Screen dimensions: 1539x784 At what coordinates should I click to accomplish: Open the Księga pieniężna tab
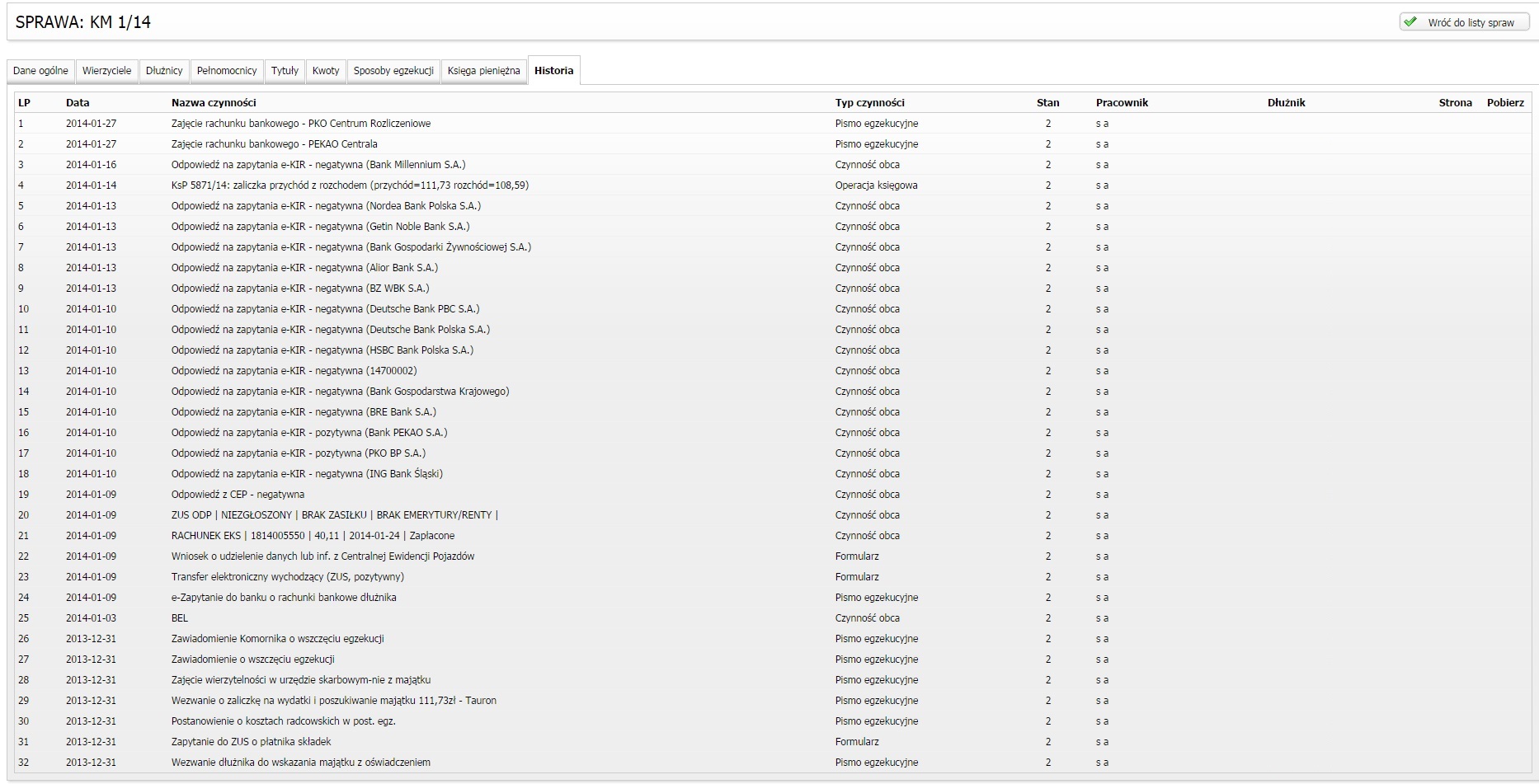483,71
